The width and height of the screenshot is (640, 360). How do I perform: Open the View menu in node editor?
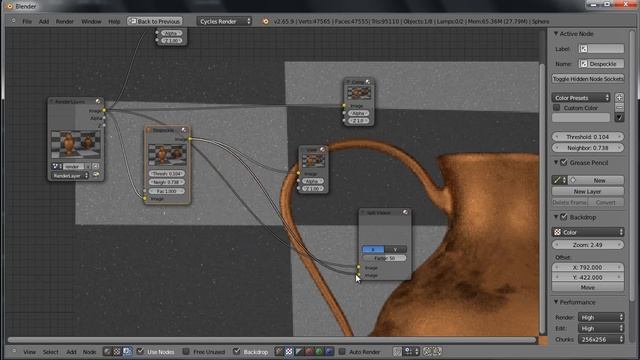(x=29, y=352)
